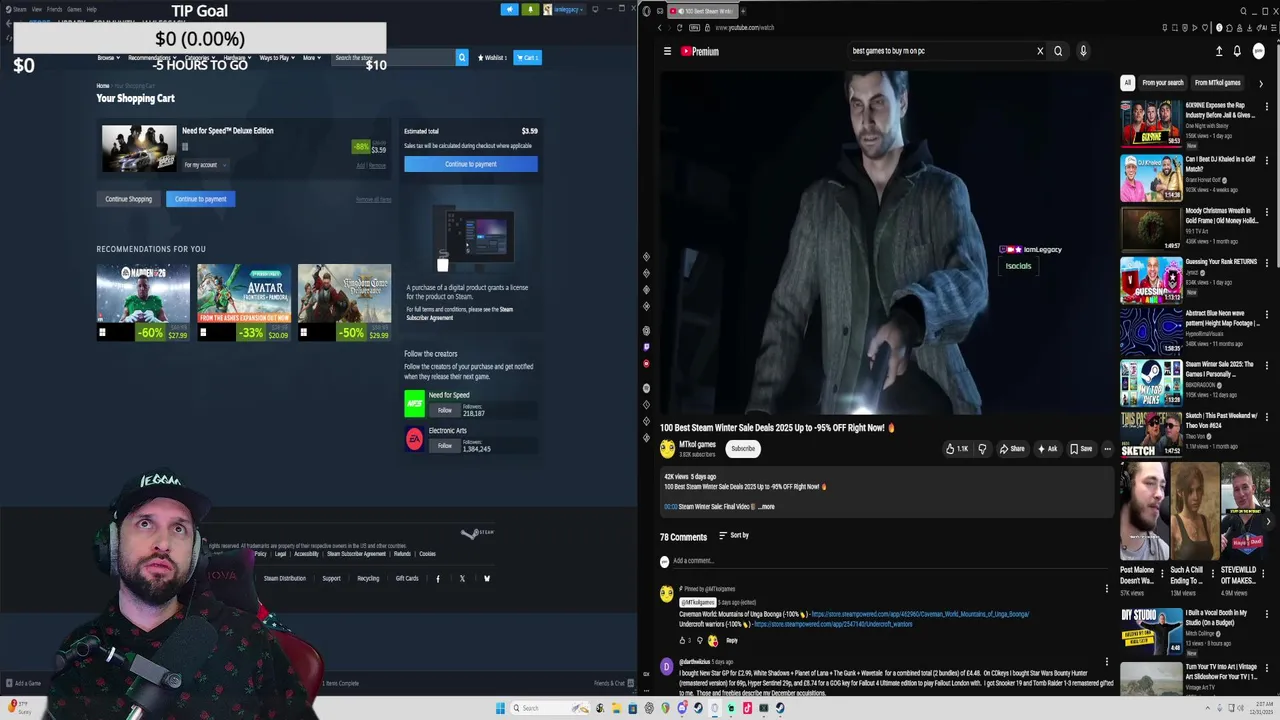Click the YouTube Premium logo
The height and width of the screenshot is (720, 1280).
click(700, 51)
